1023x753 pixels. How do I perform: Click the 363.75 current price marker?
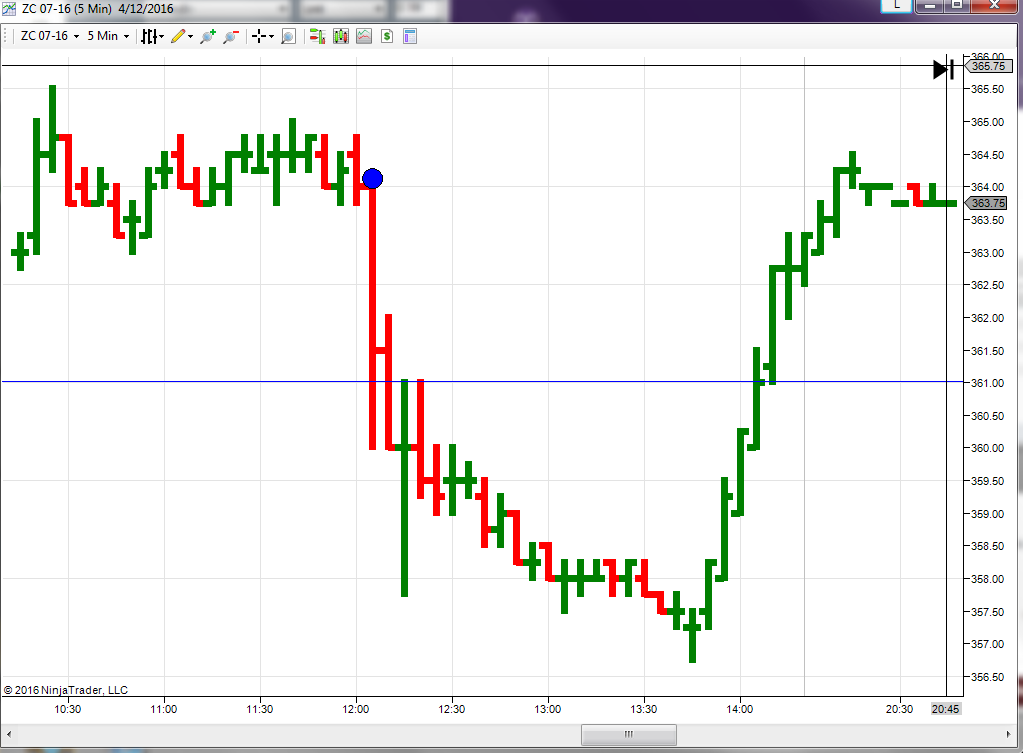[x=986, y=203]
